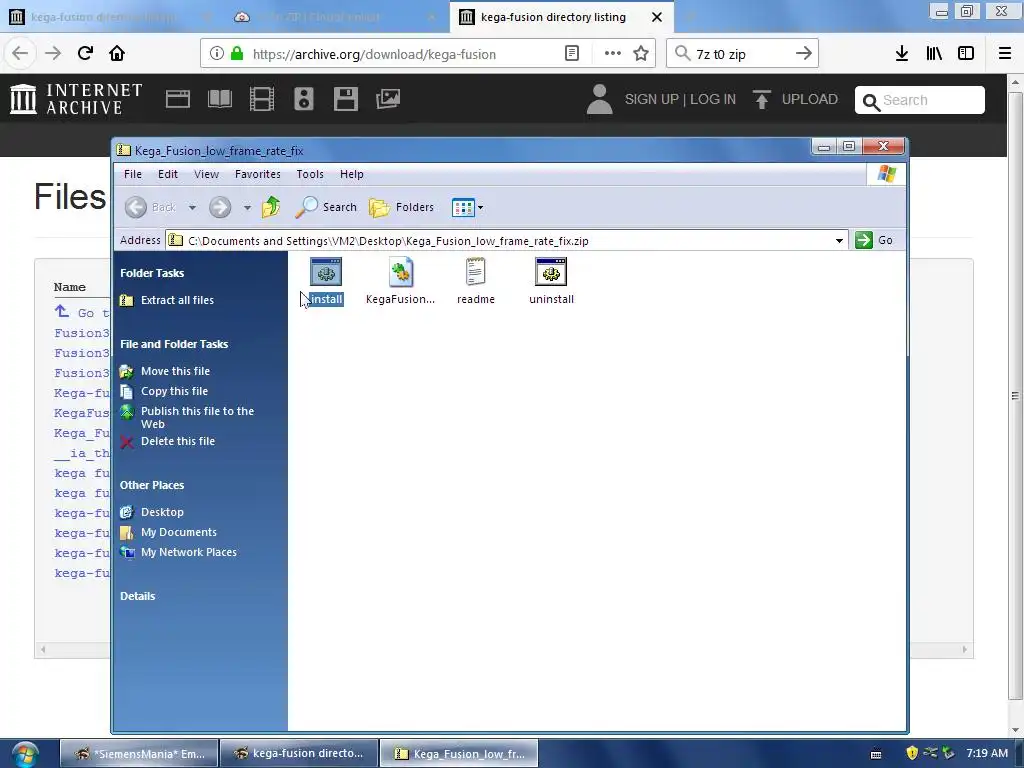Click the Firefox page vertical scrollbar
This screenshot has height=768, width=1024.
(1015, 395)
